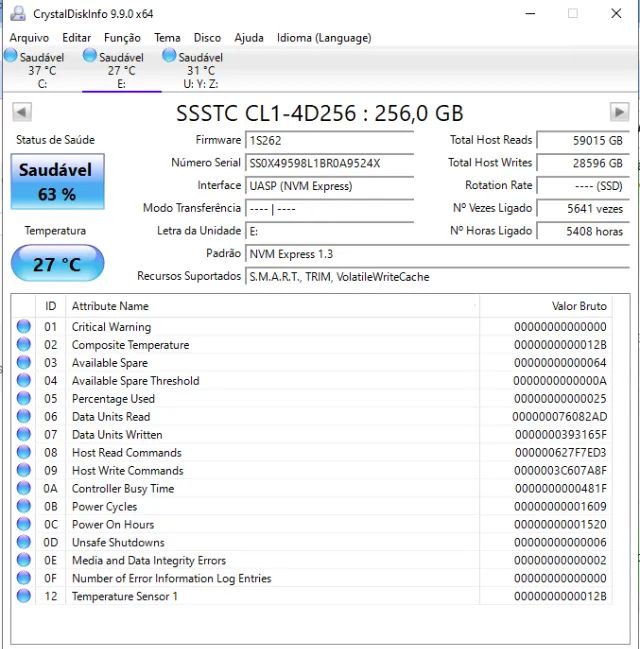Click the 27 °C temperature button

[x=58, y=263]
